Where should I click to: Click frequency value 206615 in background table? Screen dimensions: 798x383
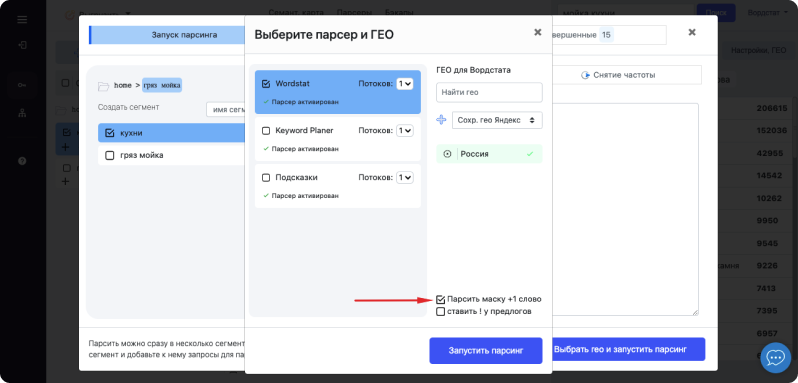[772, 108]
